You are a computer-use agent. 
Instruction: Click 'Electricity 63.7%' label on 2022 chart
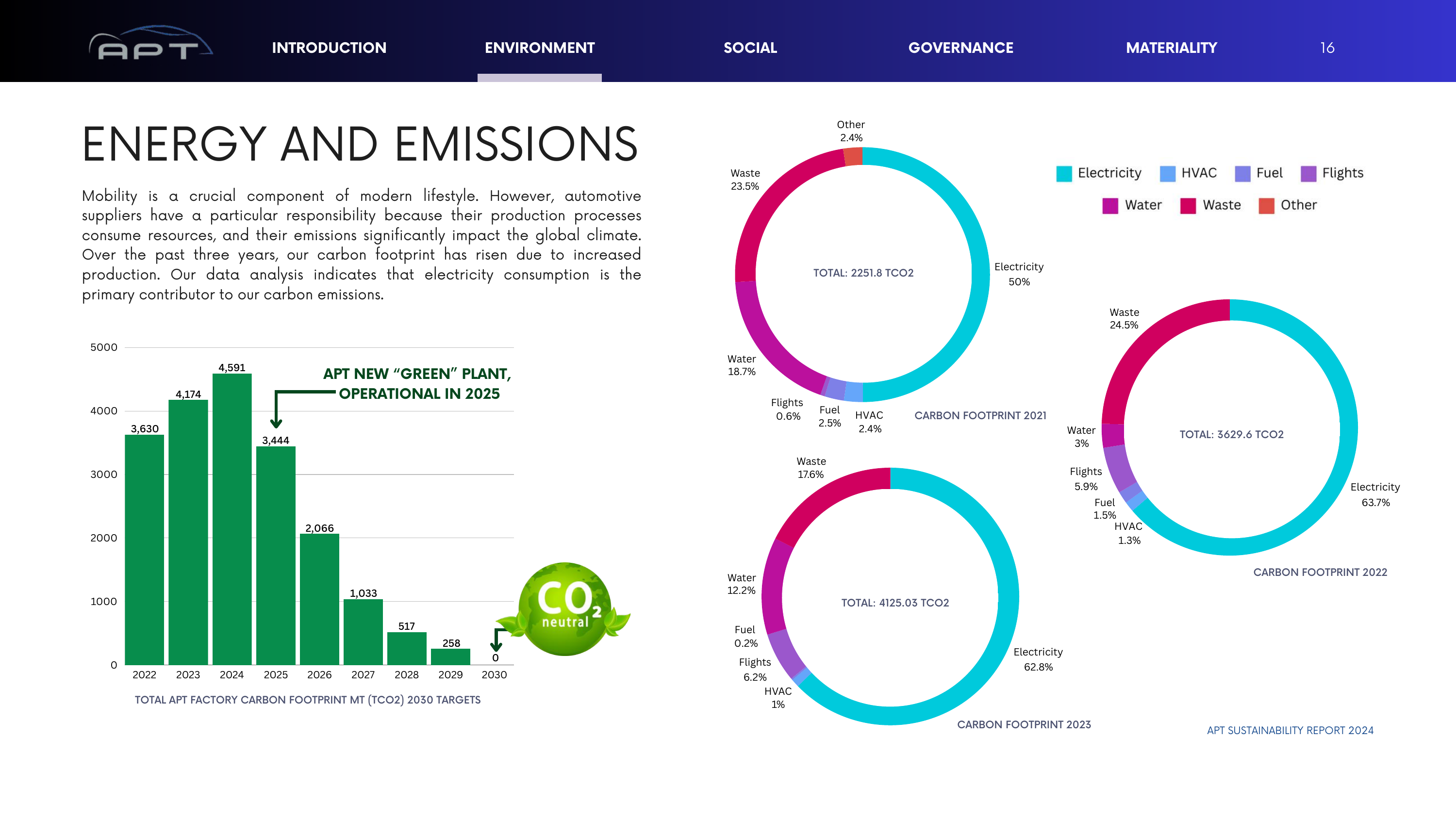(x=1374, y=494)
